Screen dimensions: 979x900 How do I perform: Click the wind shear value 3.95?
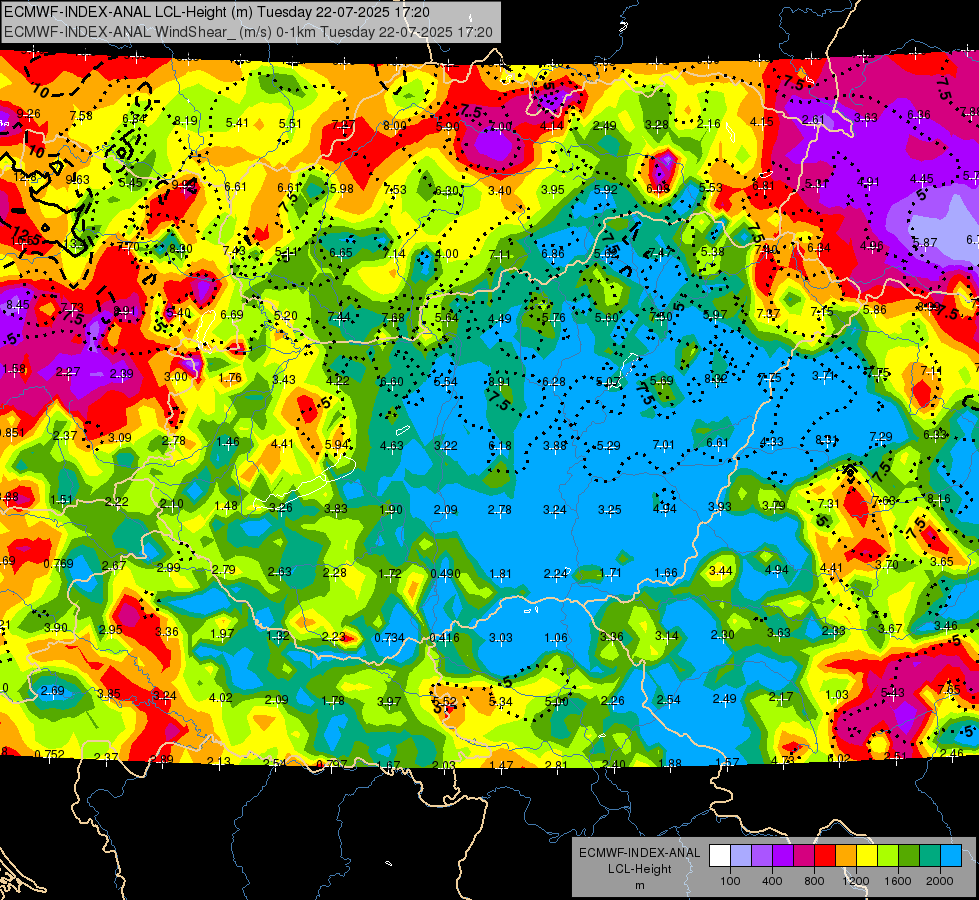coord(553,190)
